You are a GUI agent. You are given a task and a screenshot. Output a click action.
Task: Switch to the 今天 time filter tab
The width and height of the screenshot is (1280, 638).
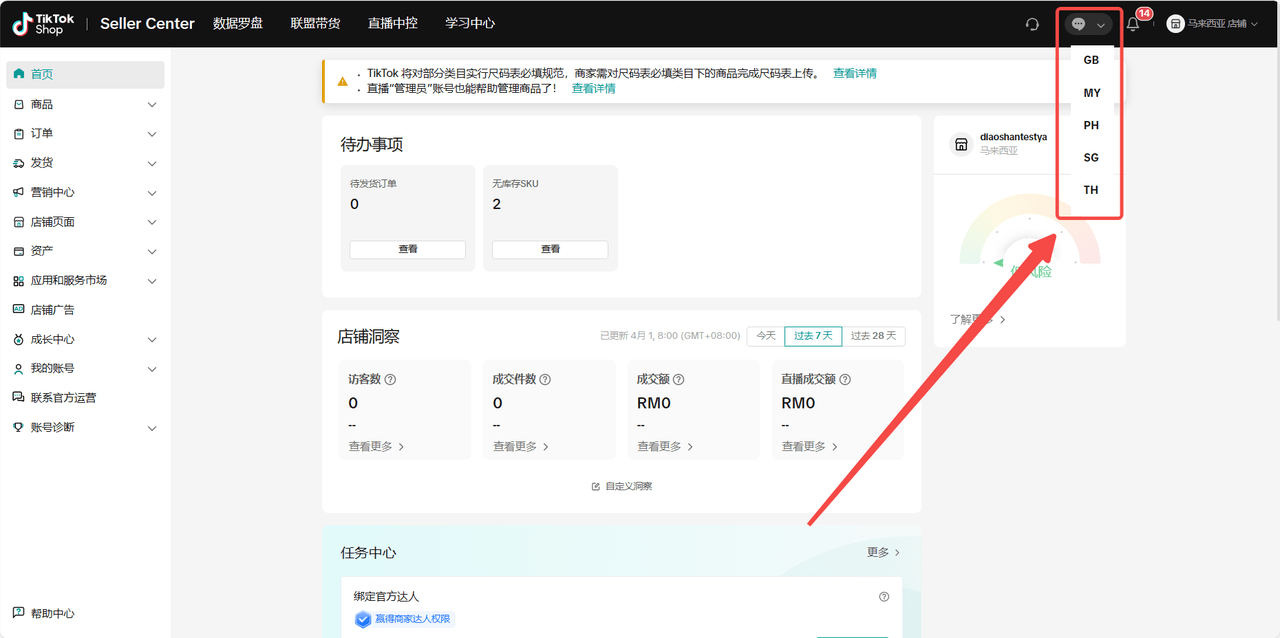tap(765, 336)
